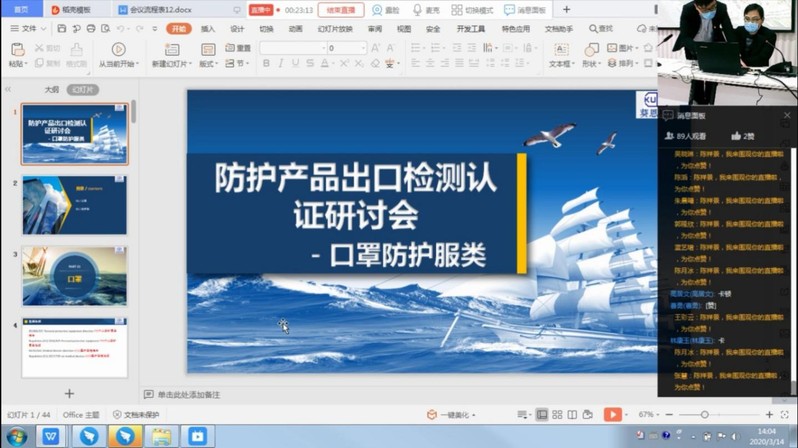This screenshot has width=798, height=448.
Task: Click the 从当前开始 slideshow play icon
Action: [x=118, y=49]
